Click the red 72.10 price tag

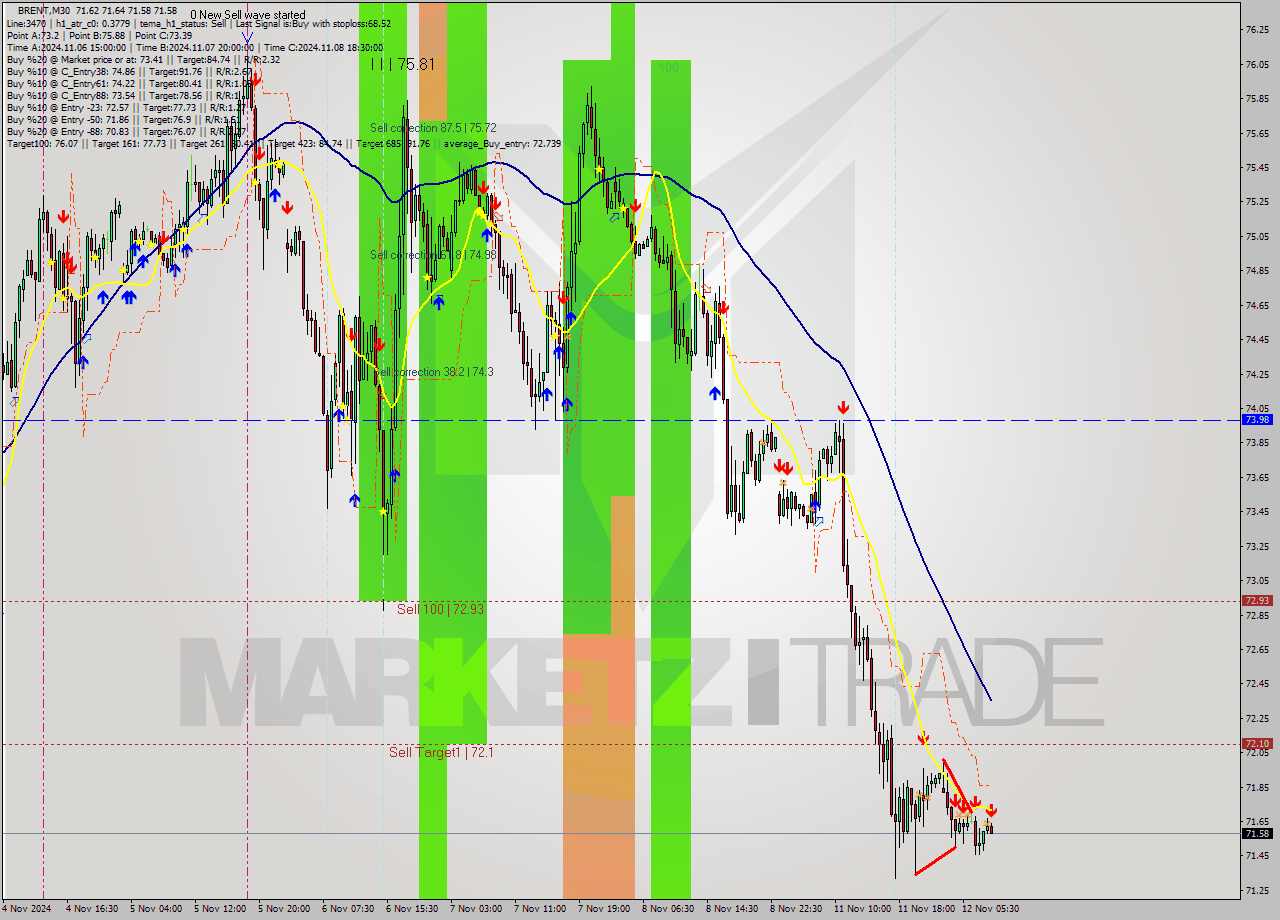point(1257,744)
